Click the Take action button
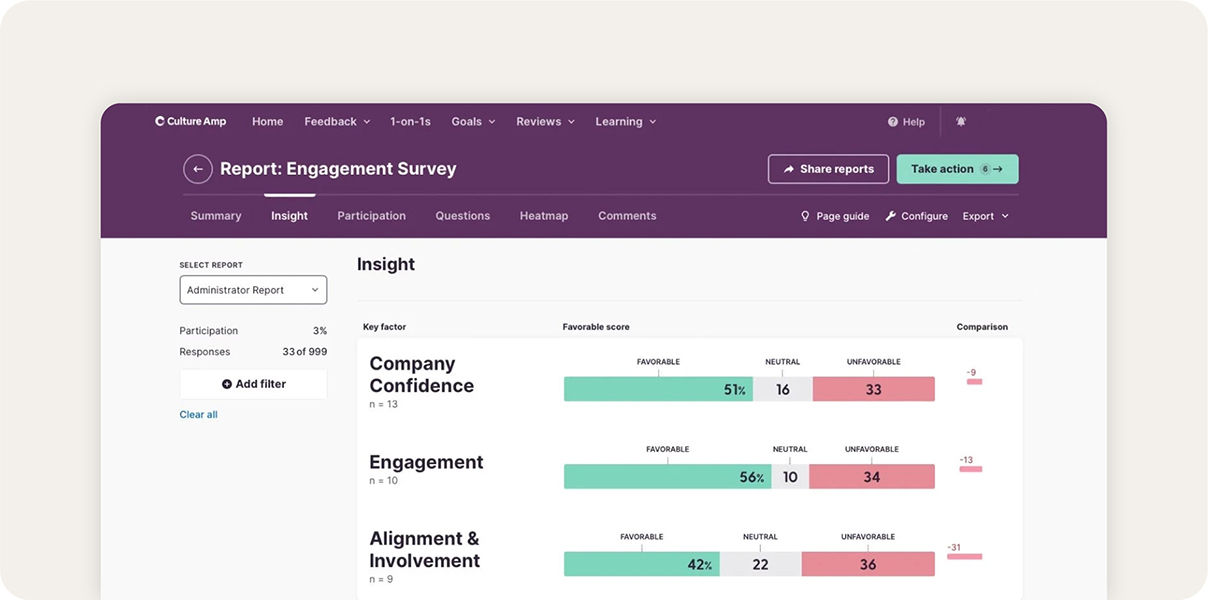The image size is (1208, 600). tap(956, 169)
